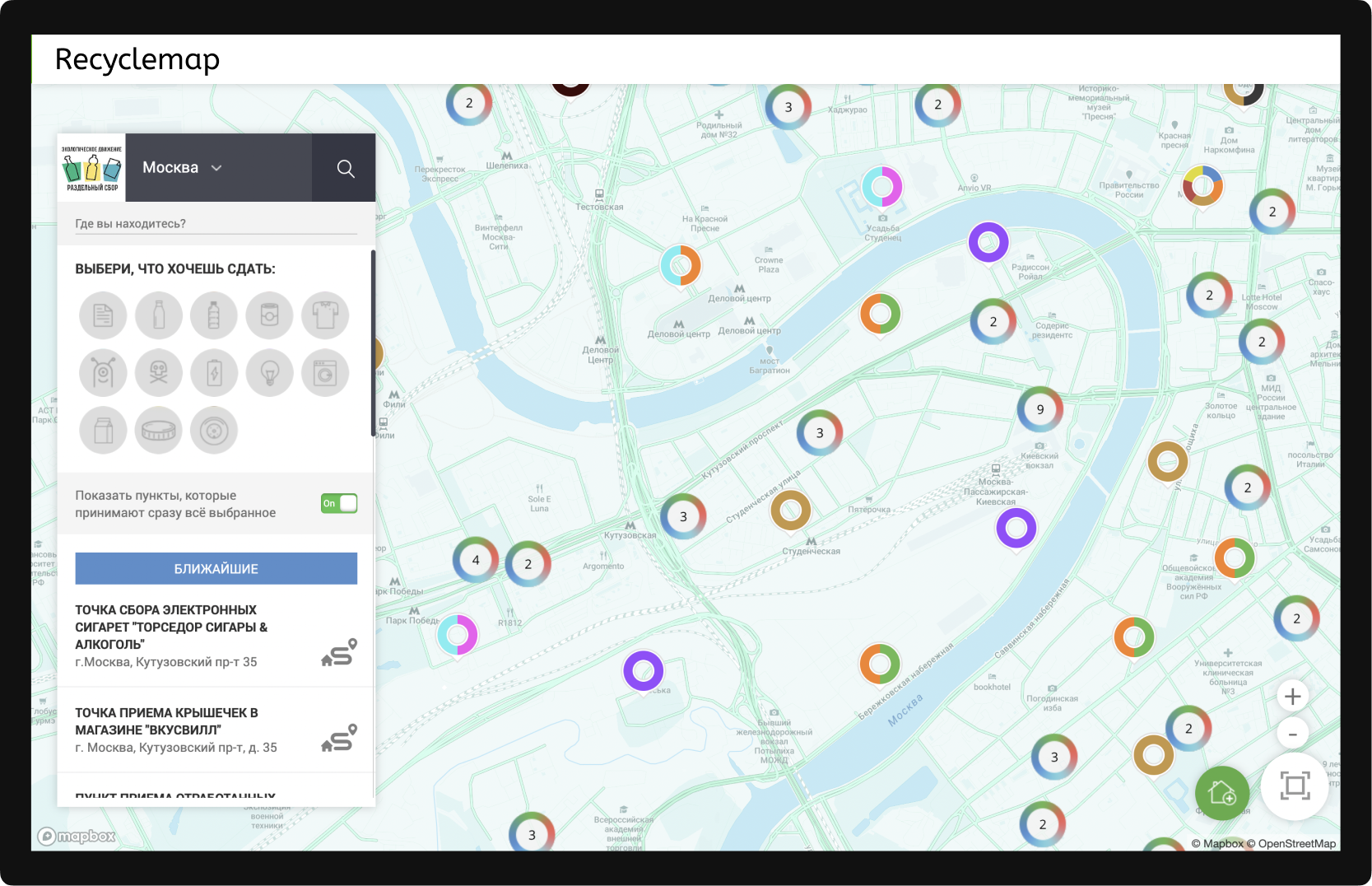
Task: Select the glass bottle category icon
Action: (159, 315)
